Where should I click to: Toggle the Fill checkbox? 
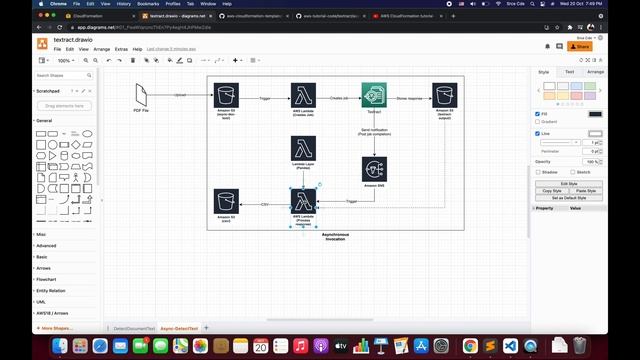(537, 114)
